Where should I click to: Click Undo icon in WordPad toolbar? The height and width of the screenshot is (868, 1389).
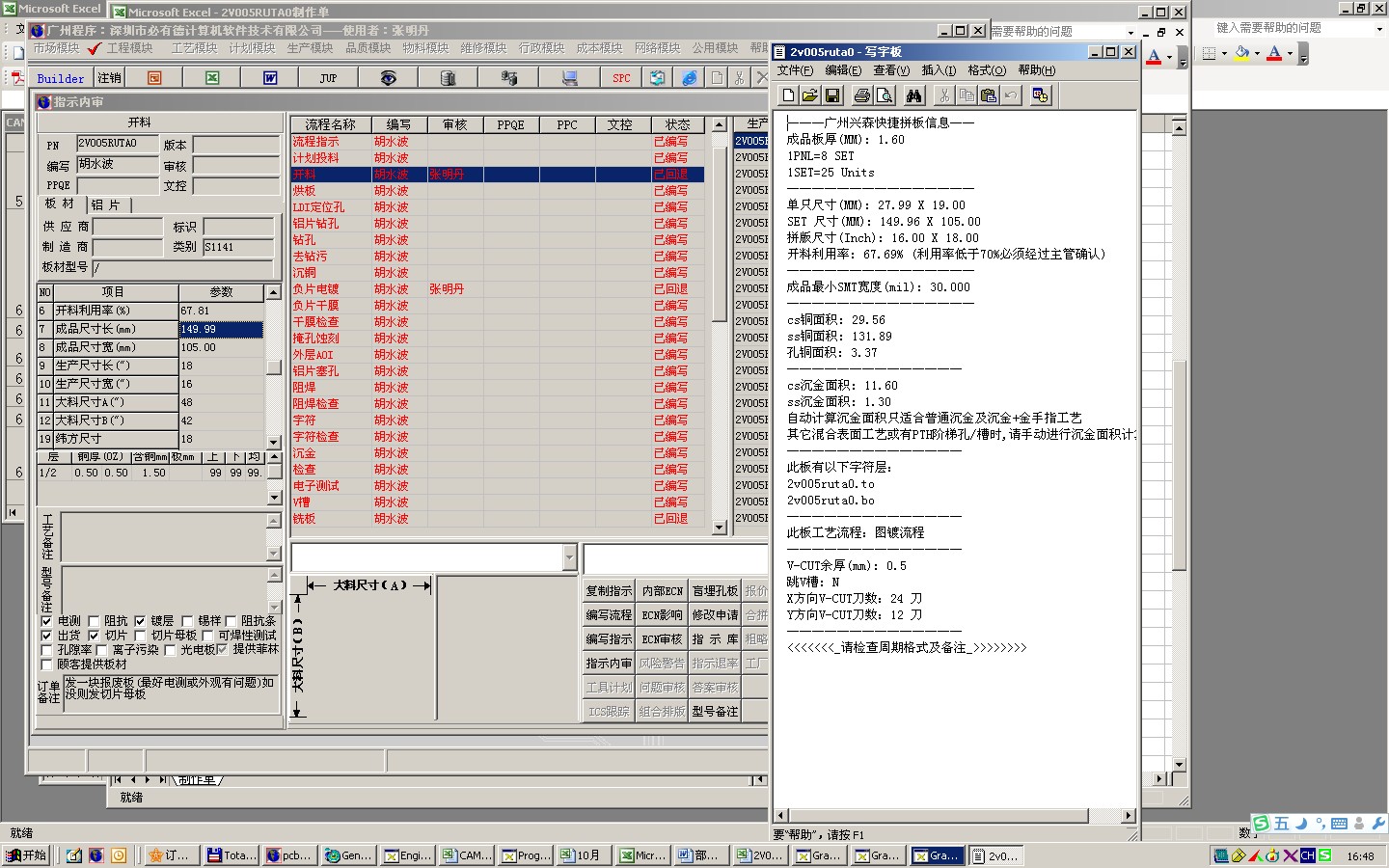[x=1010, y=95]
